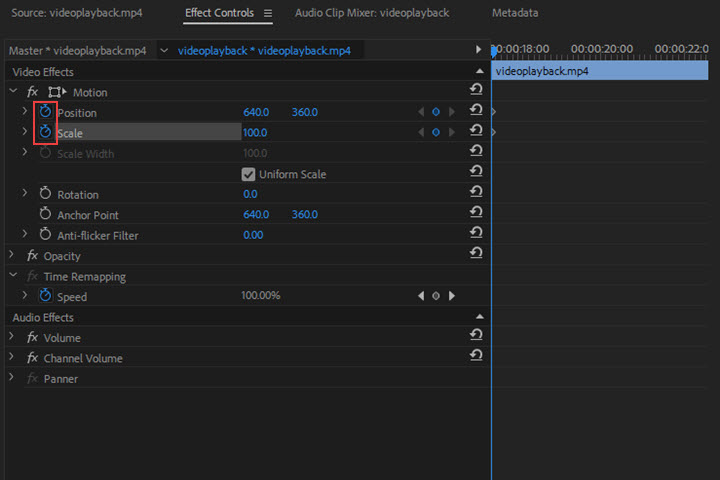Toggle the Scale stopwatch animation icon
The height and width of the screenshot is (480, 720).
click(45, 132)
